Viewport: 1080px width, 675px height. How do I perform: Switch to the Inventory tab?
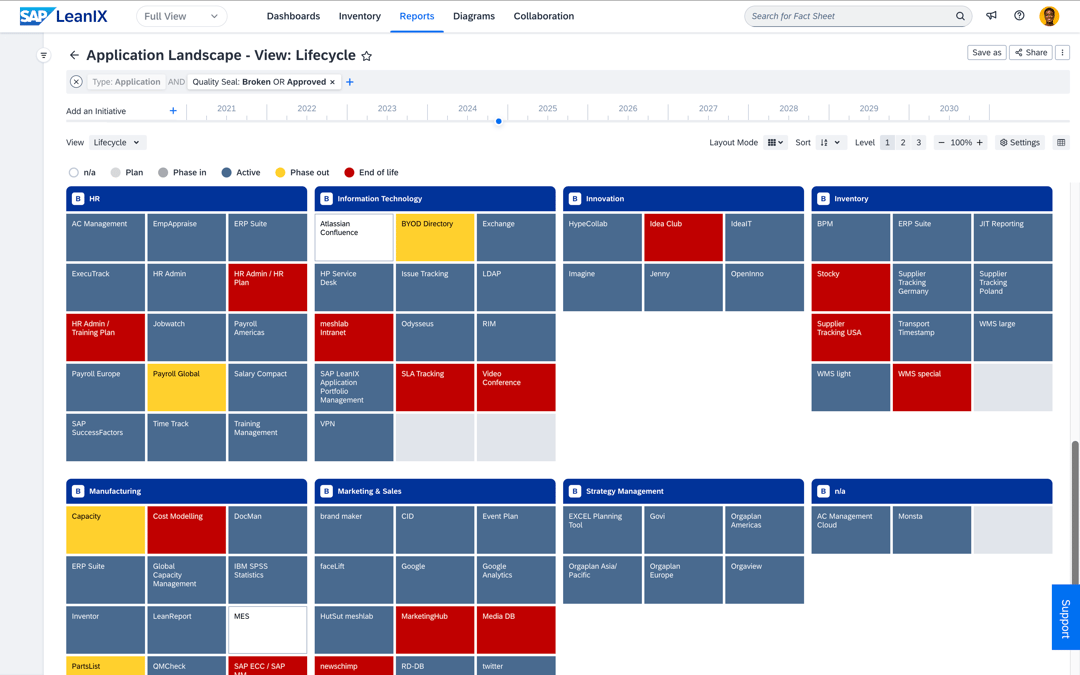[x=359, y=16]
